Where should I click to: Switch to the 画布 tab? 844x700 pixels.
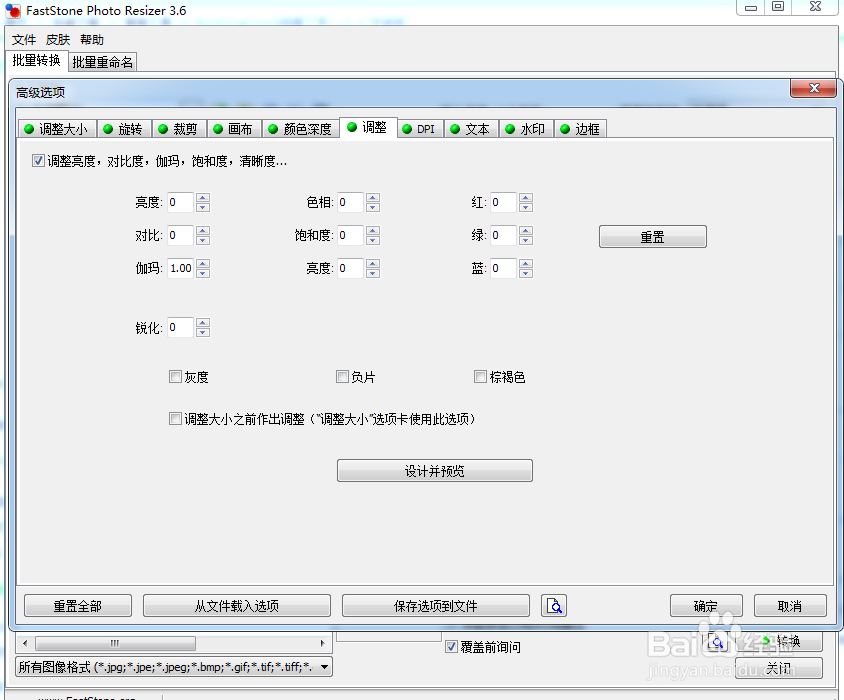[234, 129]
